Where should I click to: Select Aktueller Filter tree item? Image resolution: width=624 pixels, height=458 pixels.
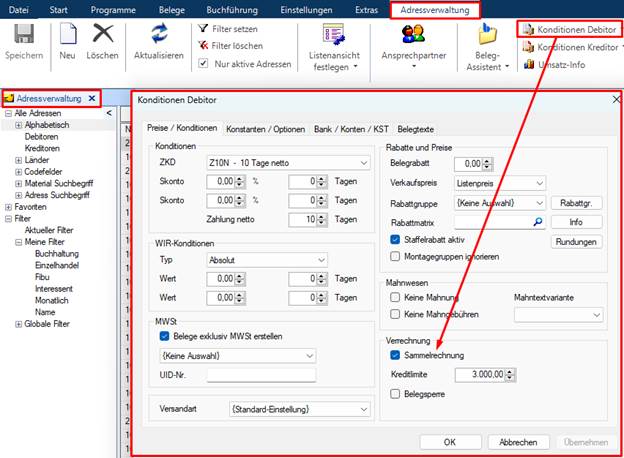49,230
